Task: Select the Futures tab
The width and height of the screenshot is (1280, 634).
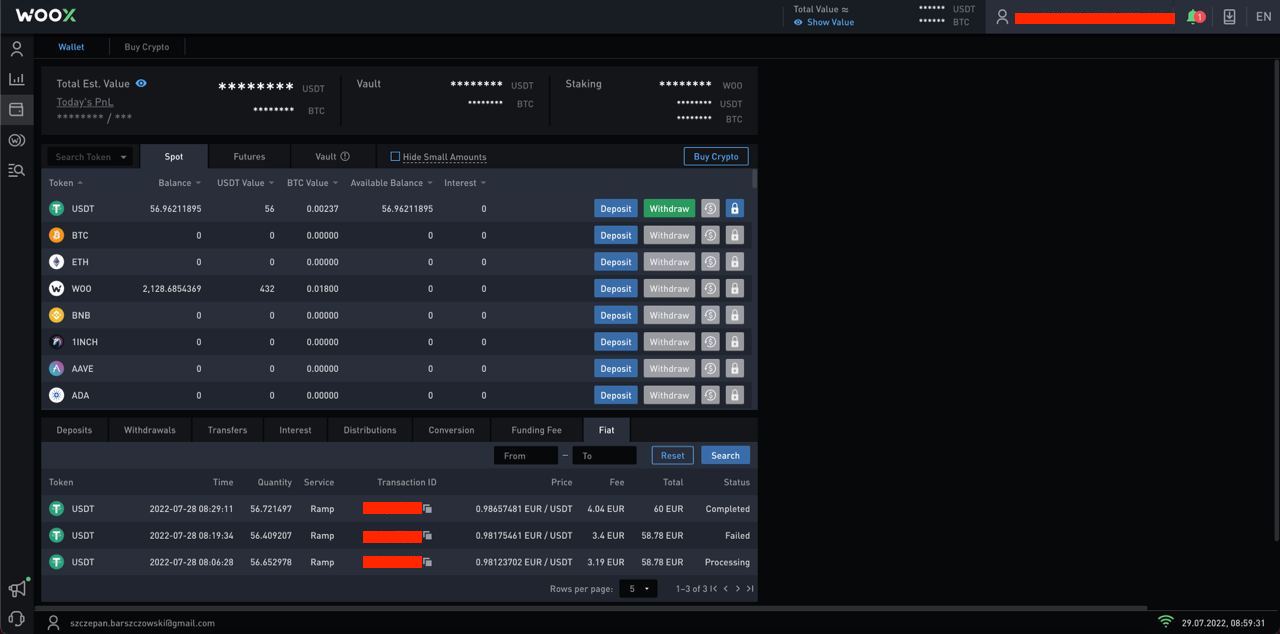Action: click(249, 157)
